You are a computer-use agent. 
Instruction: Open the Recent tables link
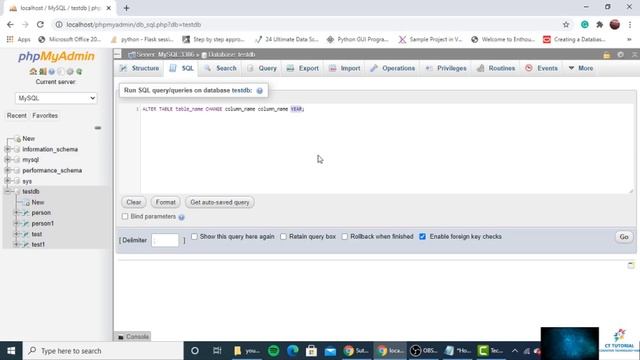pos(16,116)
